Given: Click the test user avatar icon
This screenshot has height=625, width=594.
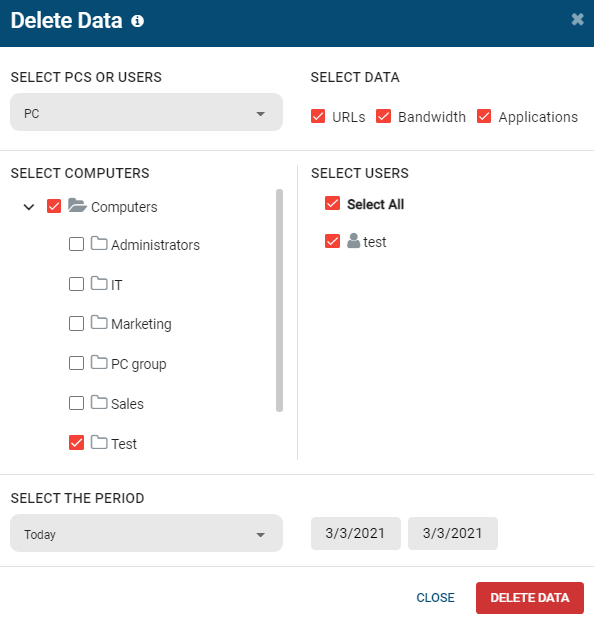Looking at the screenshot, I should click(x=354, y=241).
